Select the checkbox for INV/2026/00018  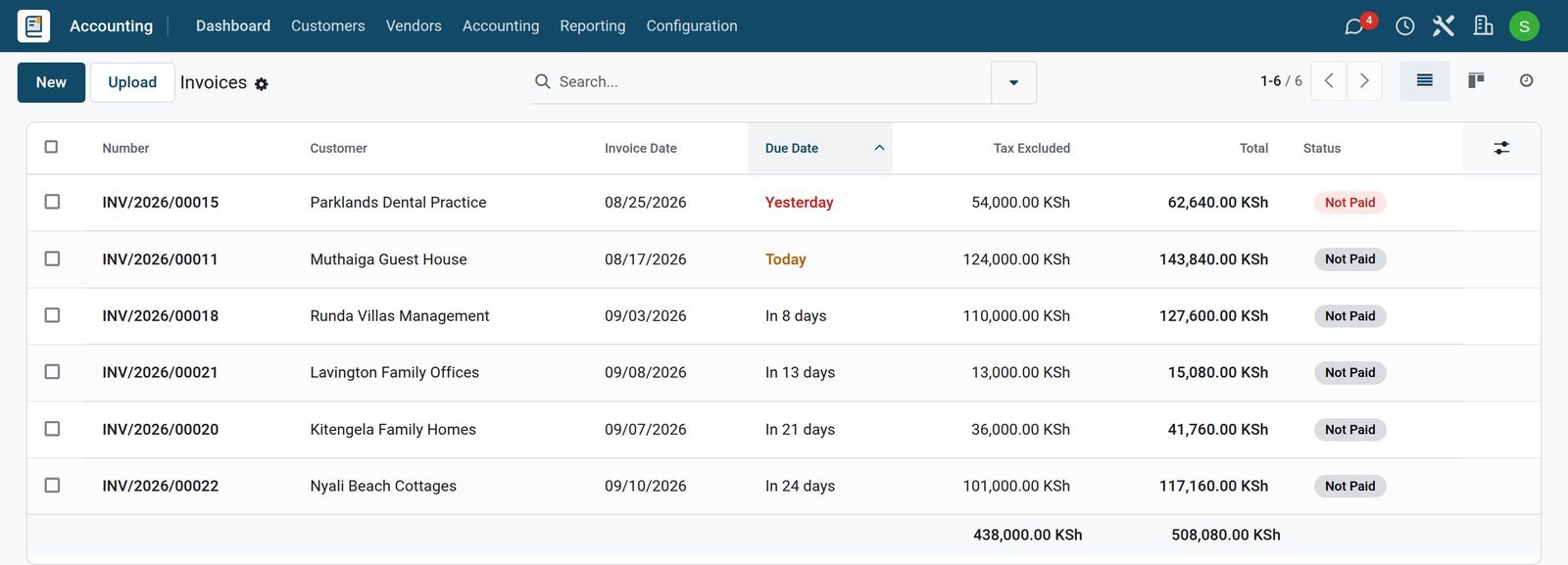tap(53, 315)
